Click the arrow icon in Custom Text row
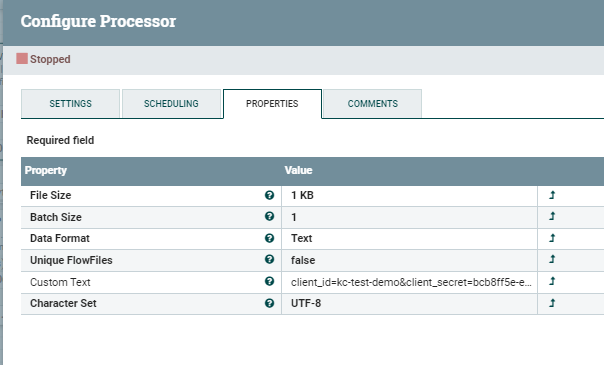The image size is (604, 365). click(x=552, y=281)
